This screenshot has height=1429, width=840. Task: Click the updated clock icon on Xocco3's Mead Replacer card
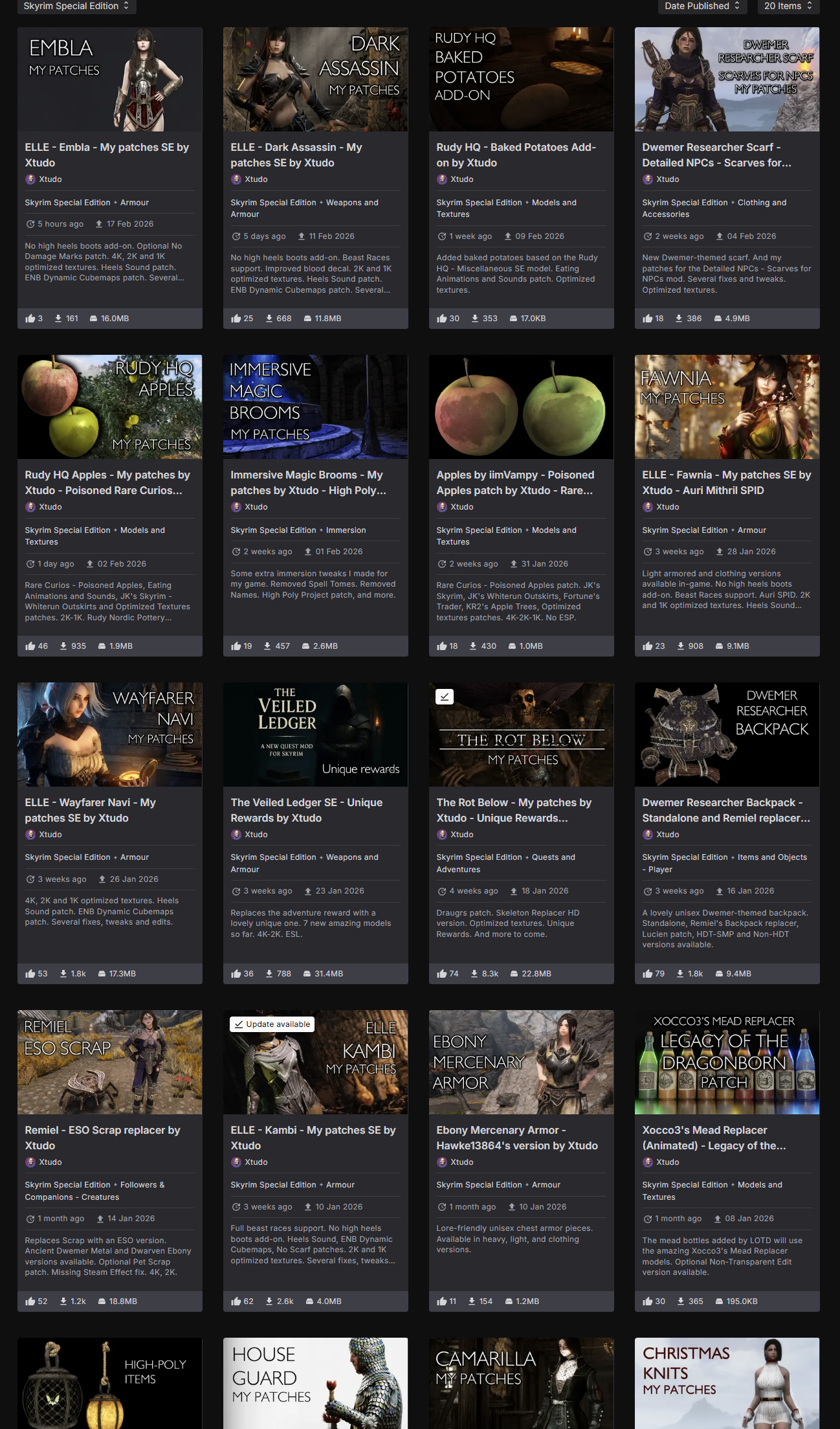[x=647, y=1219]
